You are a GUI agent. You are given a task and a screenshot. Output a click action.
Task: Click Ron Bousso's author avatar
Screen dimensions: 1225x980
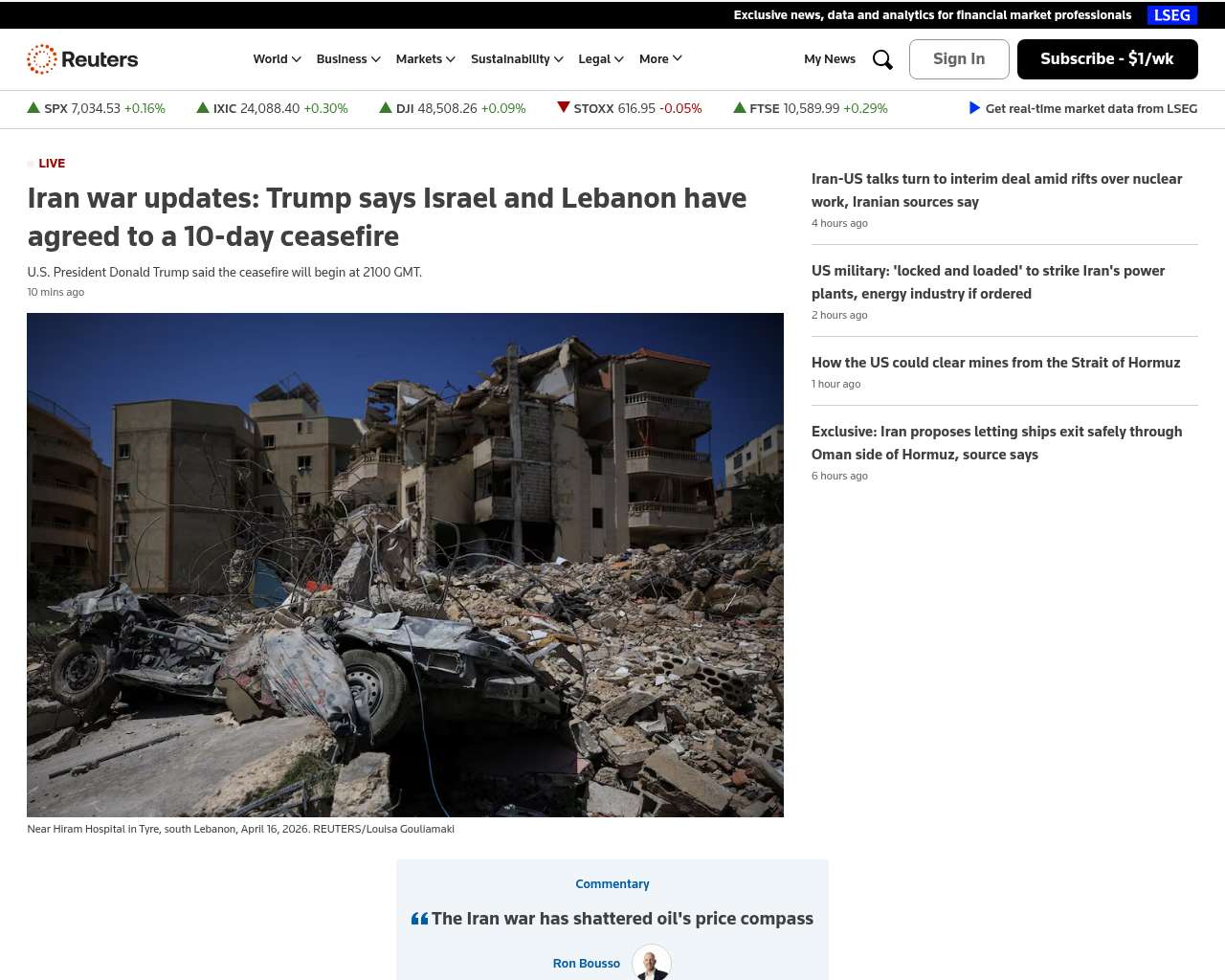[652, 963]
